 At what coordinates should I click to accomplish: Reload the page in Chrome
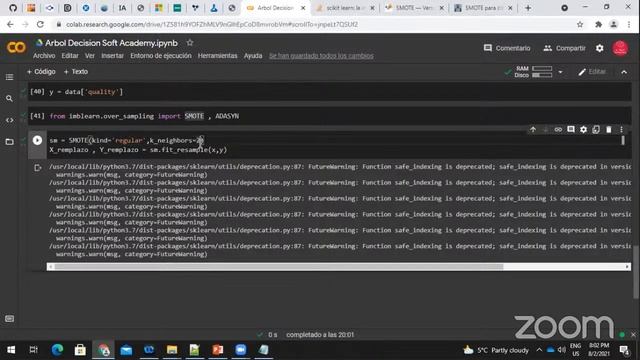click(x=40, y=24)
